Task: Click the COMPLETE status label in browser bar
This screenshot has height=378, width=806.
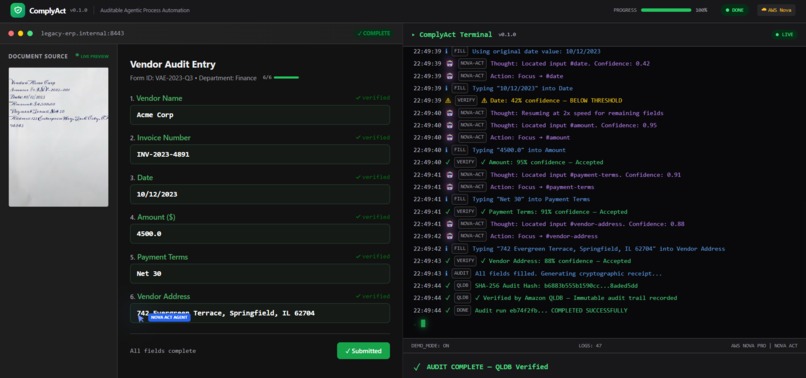Action: coord(374,33)
